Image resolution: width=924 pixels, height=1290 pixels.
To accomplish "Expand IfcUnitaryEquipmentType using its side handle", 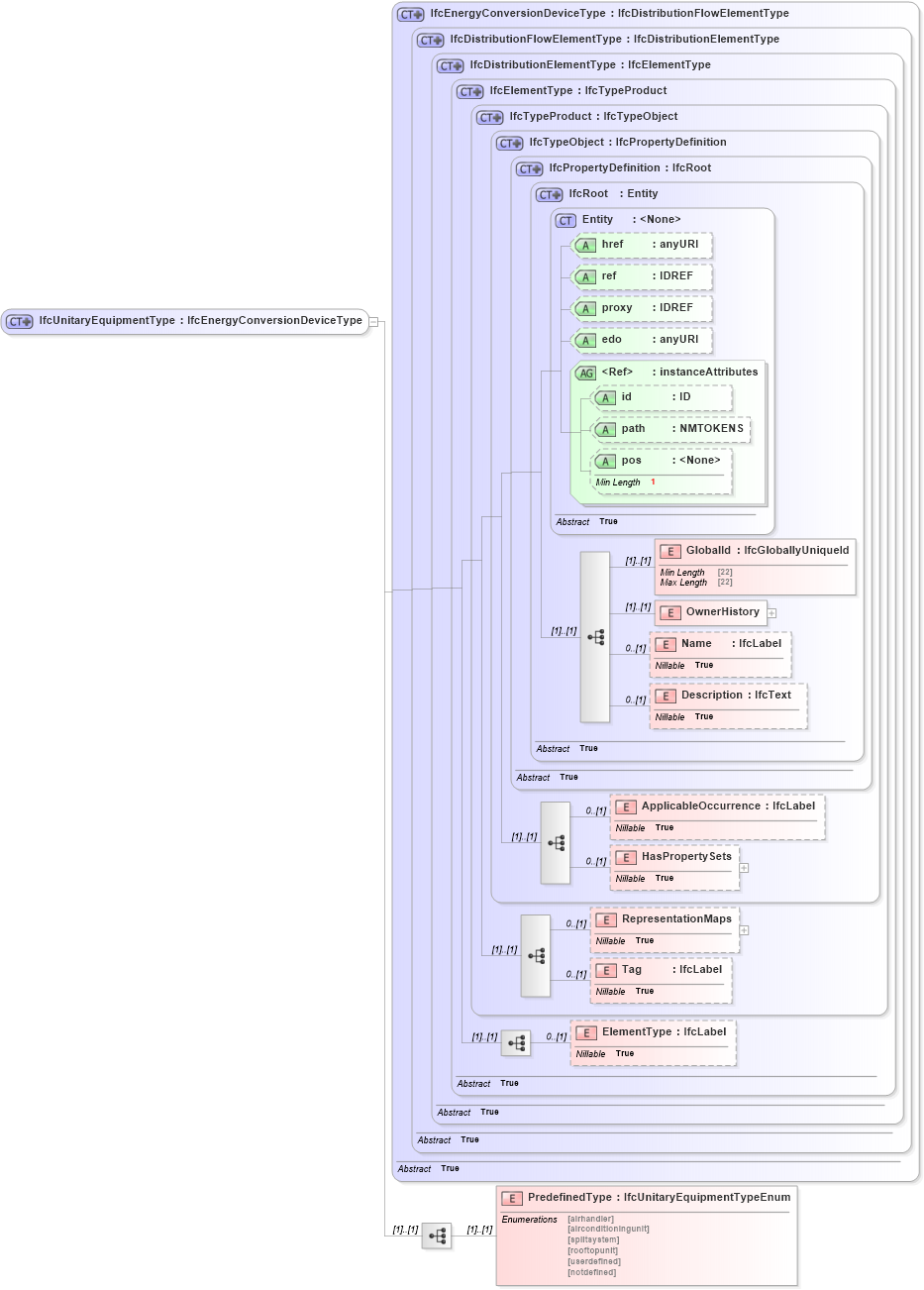I will (x=375, y=321).
